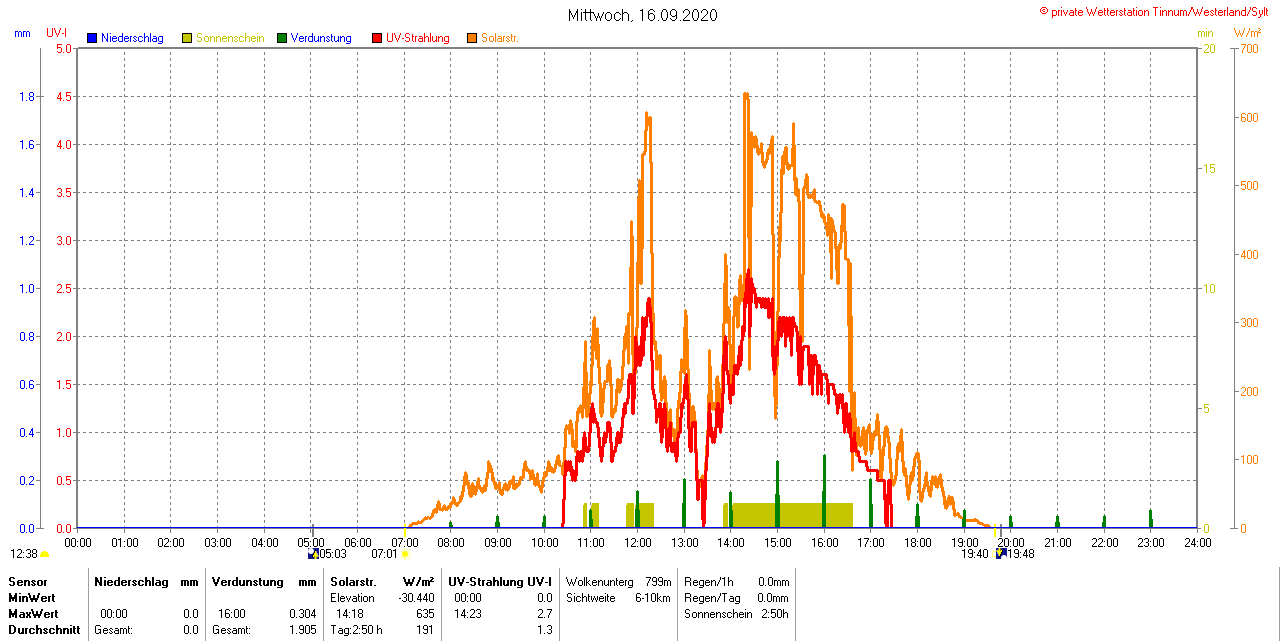Click the cloud base value 799m
The height and width of the screenshot is (641, 1280).
659,581
